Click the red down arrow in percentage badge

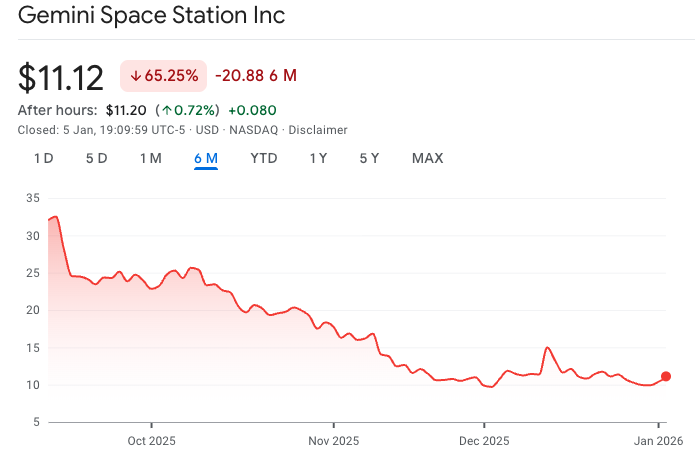135,75
